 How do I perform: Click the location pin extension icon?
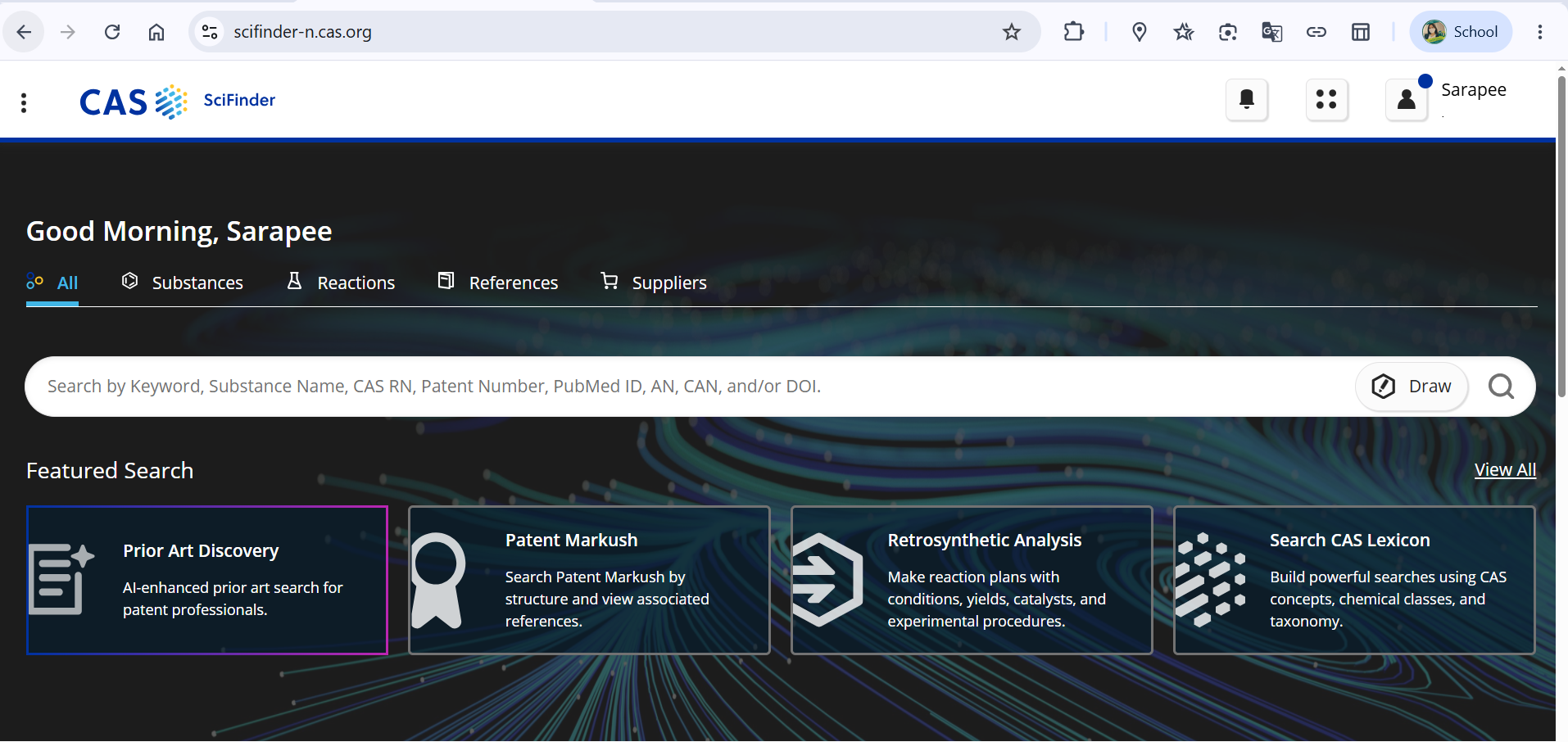(1139, 32)
